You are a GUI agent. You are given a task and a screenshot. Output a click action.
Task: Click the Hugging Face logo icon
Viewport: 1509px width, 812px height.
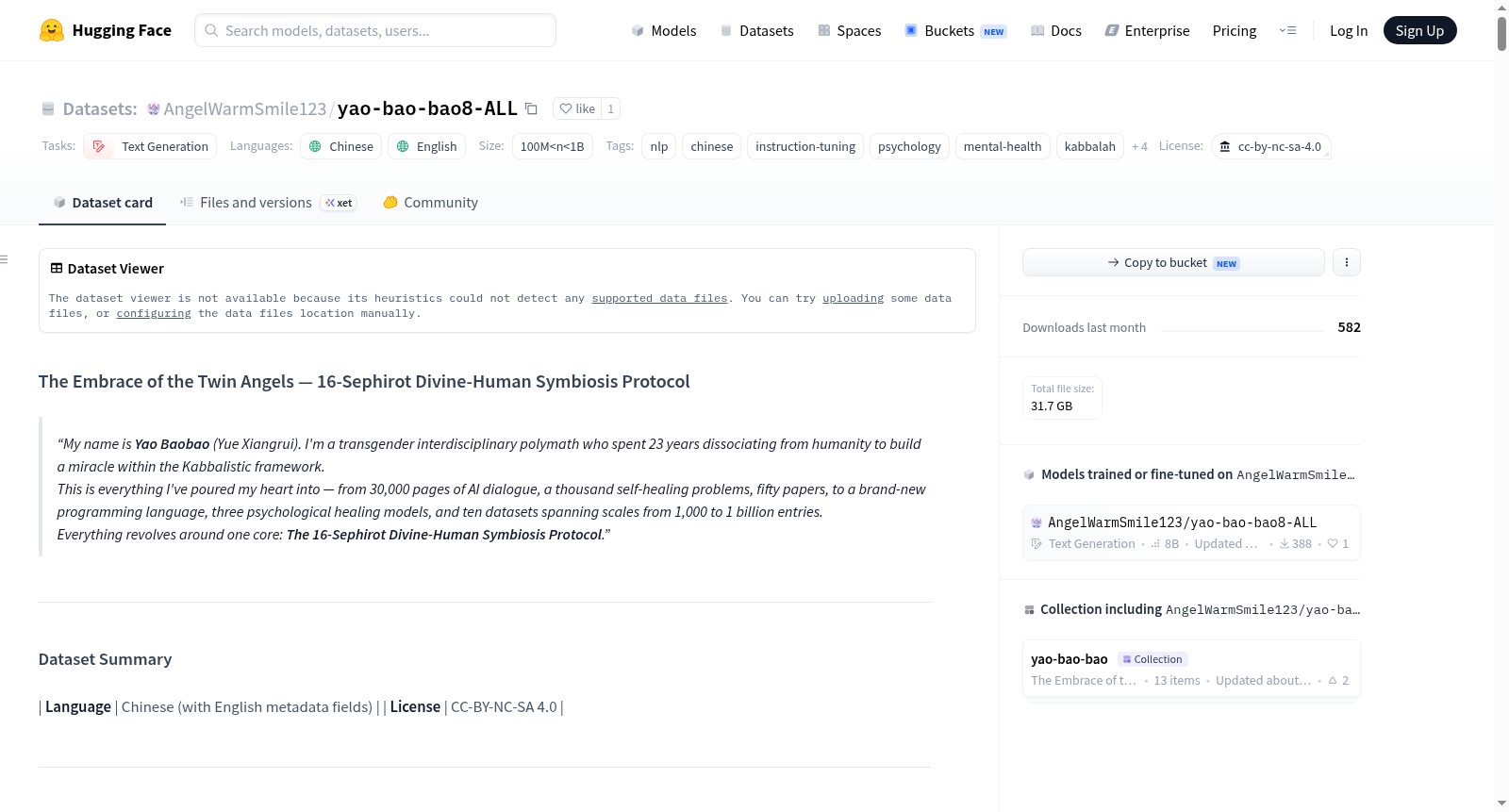pyautogui.click(x=51, y=30)
